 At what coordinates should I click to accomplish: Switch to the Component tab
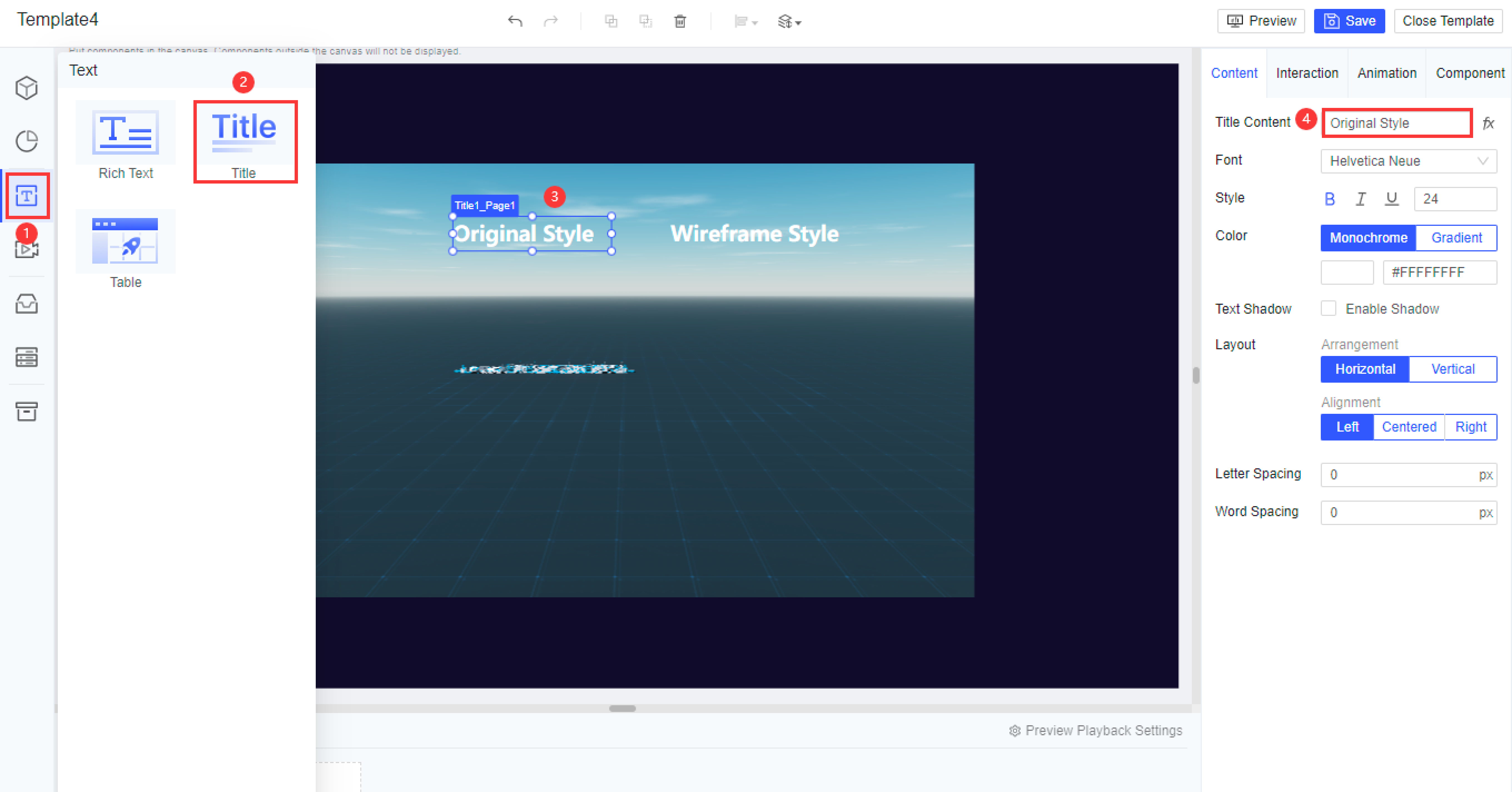click(x=1470, y=73)
